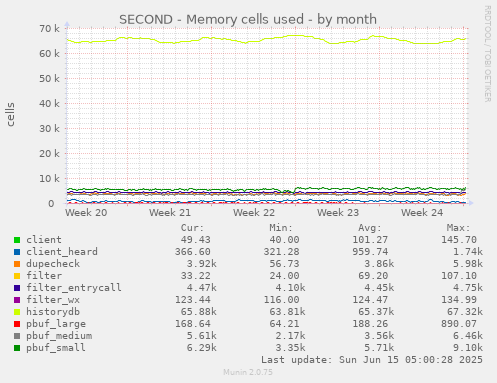Click the filter_entrycall dark blue swatch
The height and width of the screenshot is (383, 497).
tap(17, 288)
